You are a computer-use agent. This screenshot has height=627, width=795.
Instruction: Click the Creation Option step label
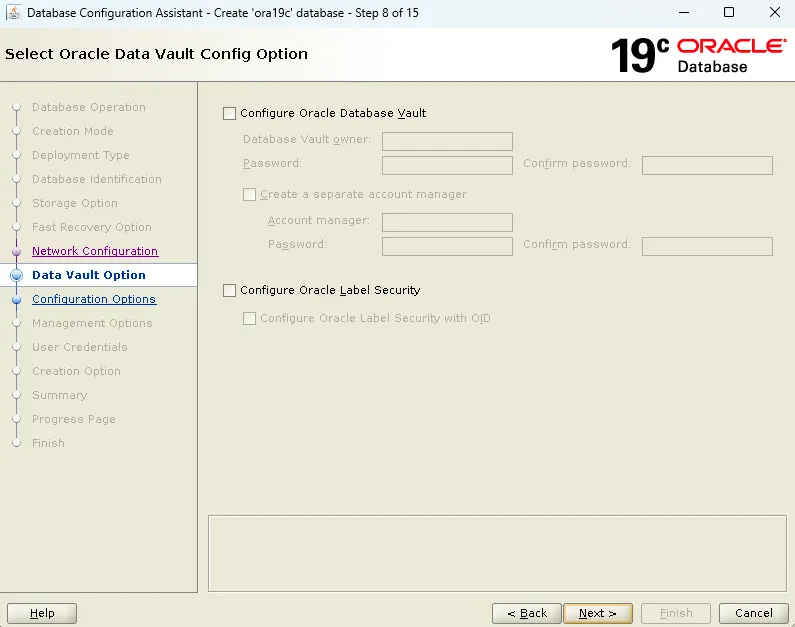point(76,371)
